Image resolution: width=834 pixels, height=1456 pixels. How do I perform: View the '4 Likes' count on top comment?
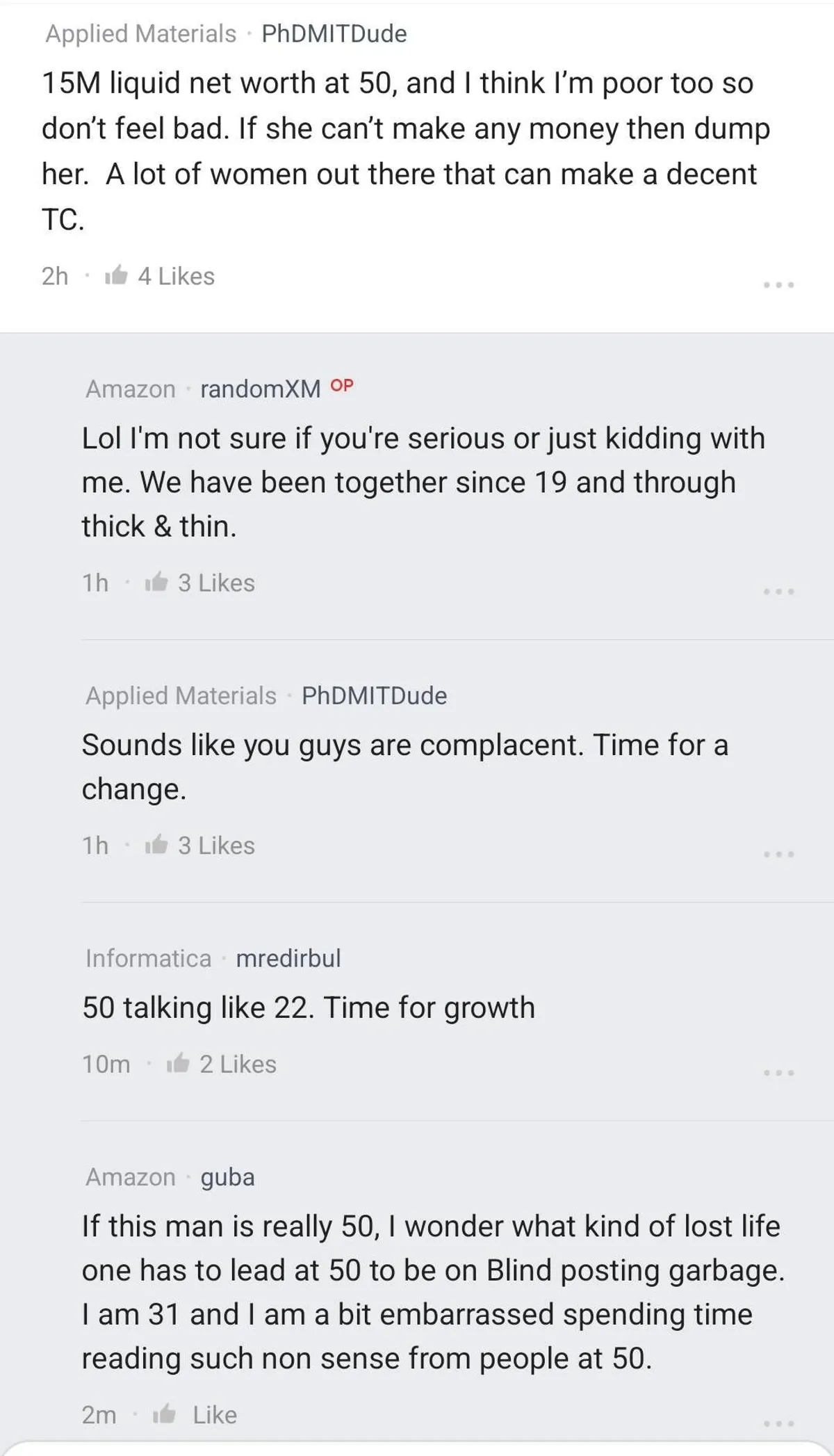tap(176, 276)
